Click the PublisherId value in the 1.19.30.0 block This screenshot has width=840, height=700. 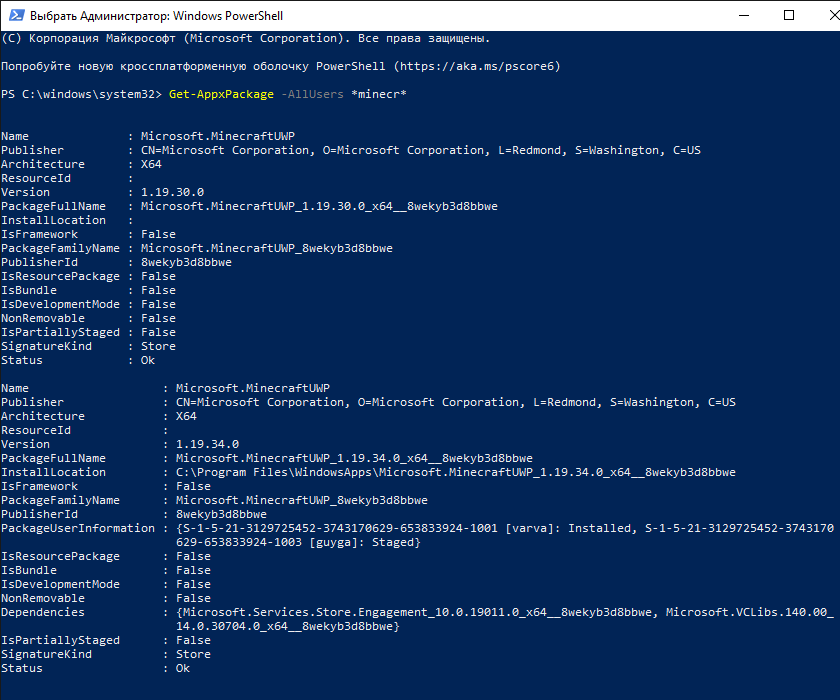[x=186, y=262]
